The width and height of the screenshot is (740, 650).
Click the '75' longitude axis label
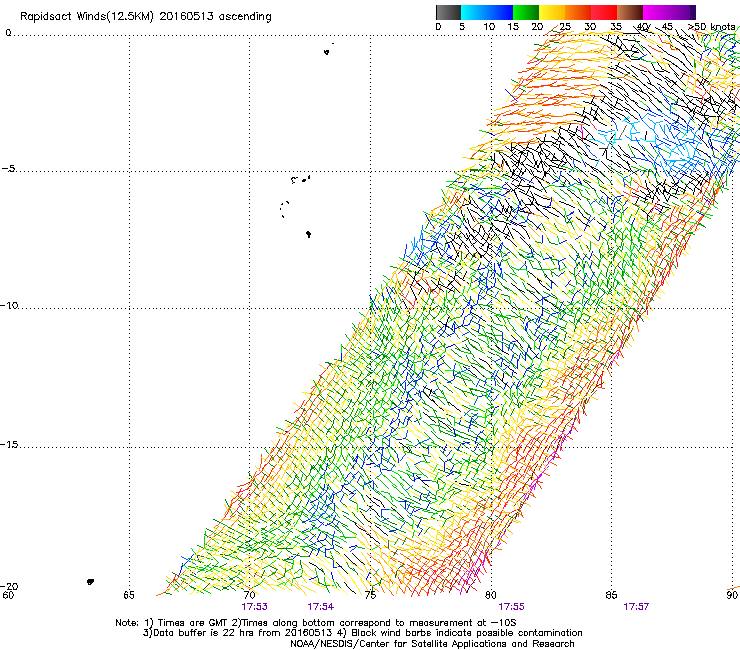(371, 595)
